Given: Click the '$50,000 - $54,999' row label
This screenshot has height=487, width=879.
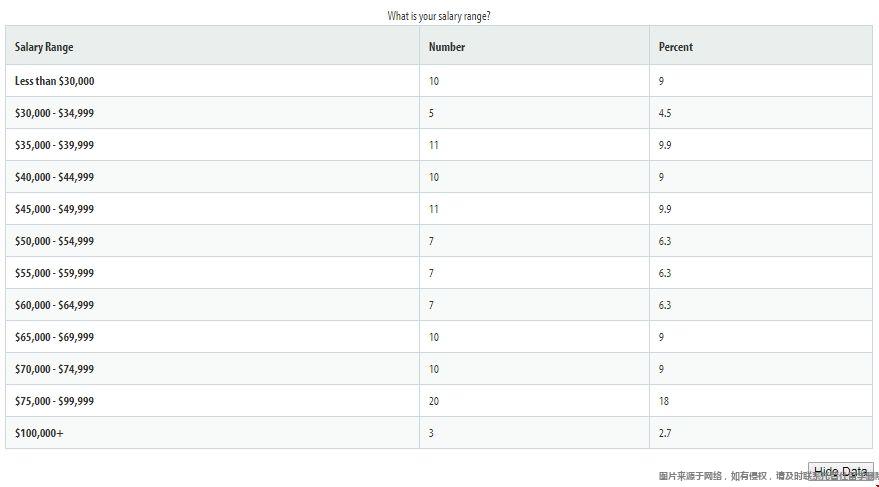Looking at the screenshot, I should (x=54, y=241).
